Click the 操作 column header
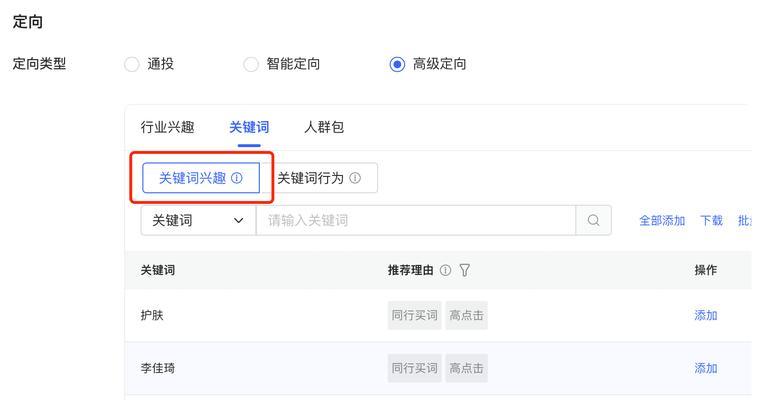 point(706,270)
